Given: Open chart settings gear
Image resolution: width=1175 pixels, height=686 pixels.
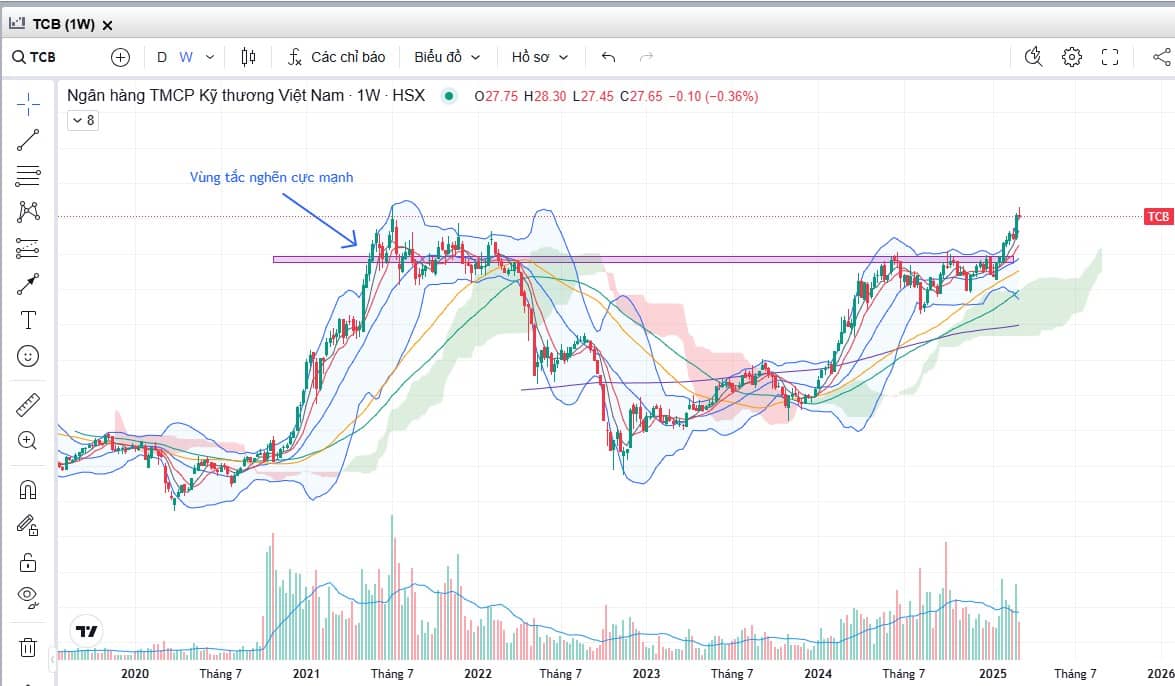Looking at the screenshot, I should click(1072, 57).
